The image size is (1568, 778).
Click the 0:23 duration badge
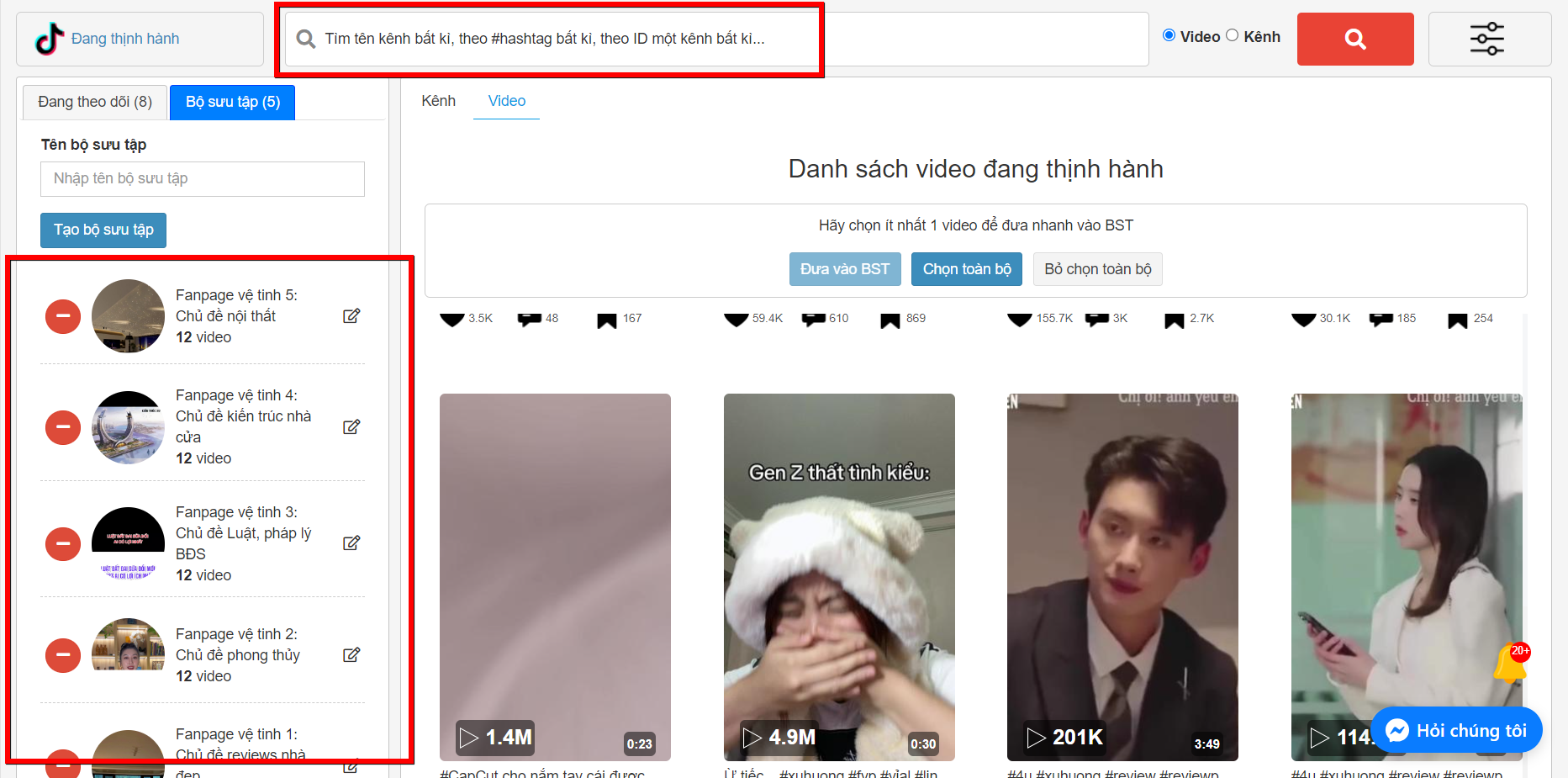[639, 744]
